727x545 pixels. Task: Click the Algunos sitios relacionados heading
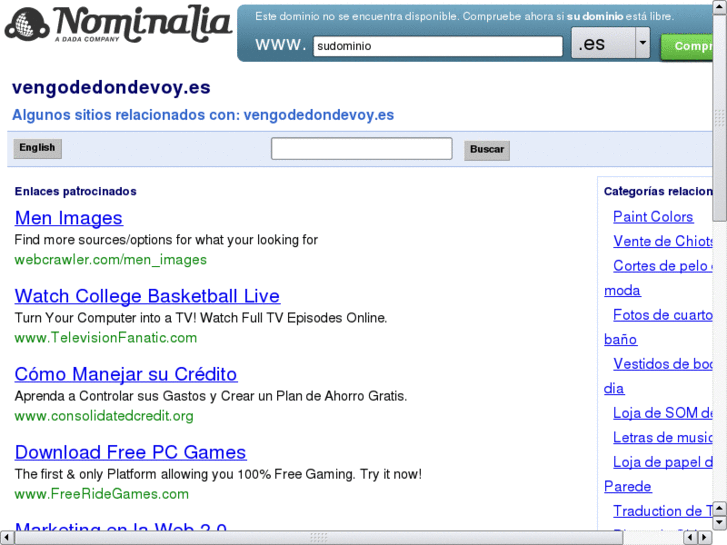[203, 115]
